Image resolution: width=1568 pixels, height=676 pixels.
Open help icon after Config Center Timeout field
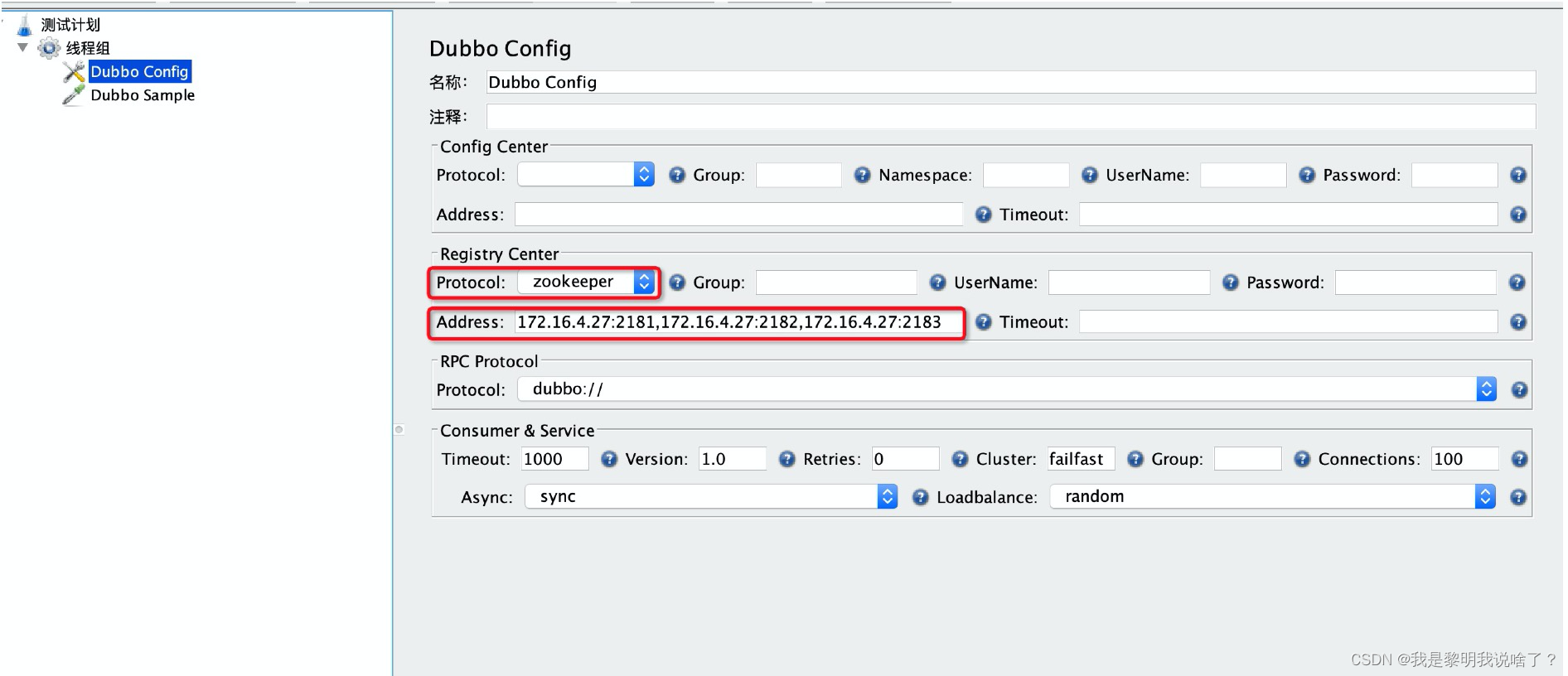point(1518,215)
